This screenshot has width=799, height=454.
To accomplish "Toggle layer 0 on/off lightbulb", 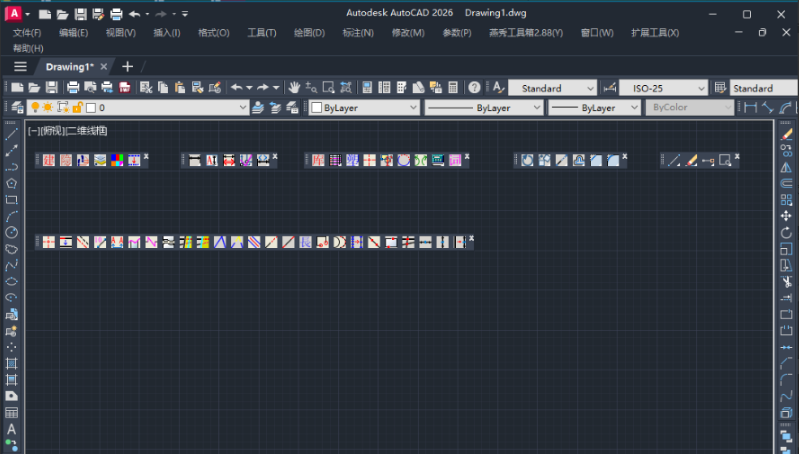I will pyautogui.click(x=35, y=108).
